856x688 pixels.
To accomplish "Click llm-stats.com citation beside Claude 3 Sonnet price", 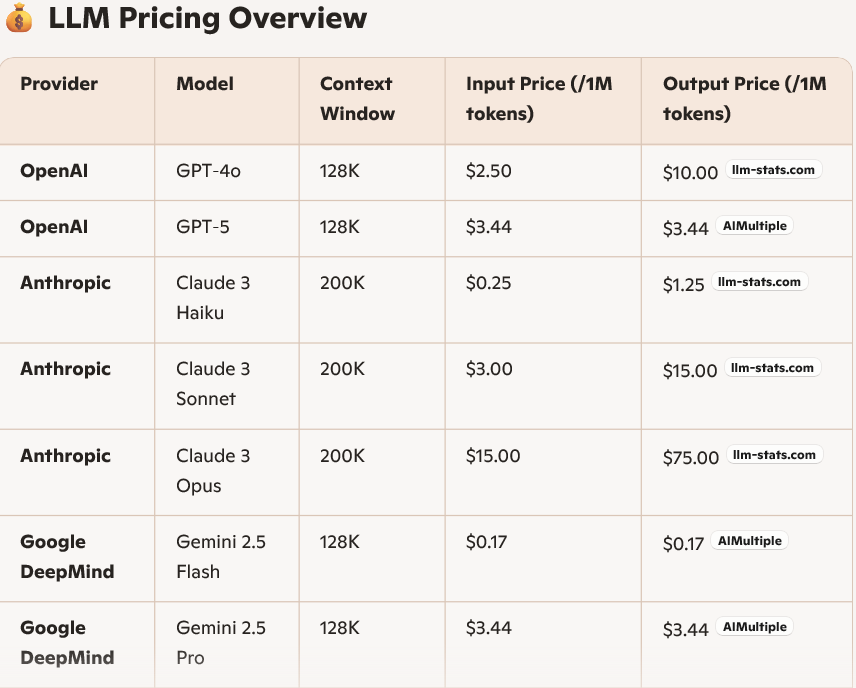I will 773,369.
